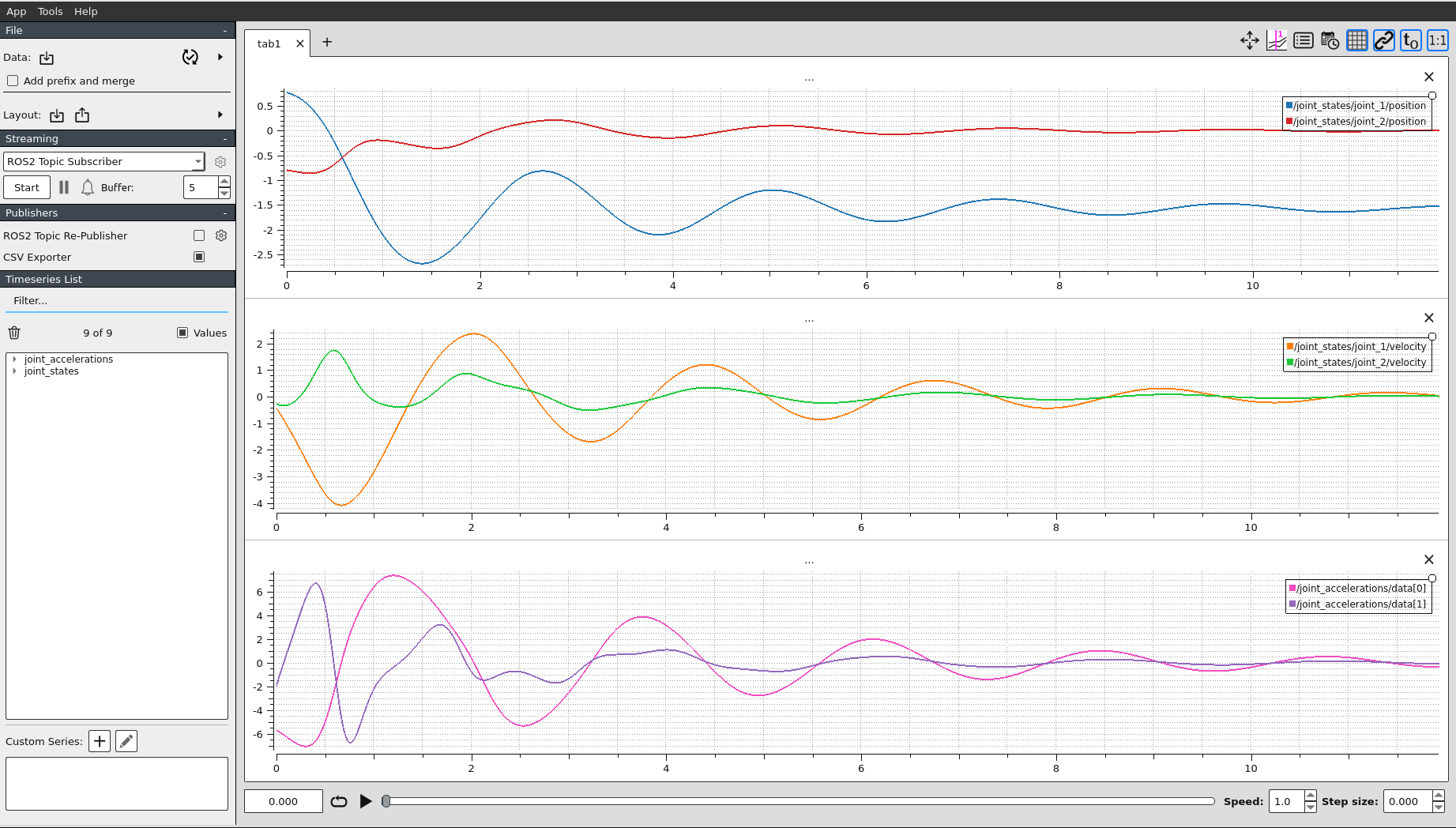Select the tab1 tab
This screenshot has height=828, width=1456.
[x=269, y=43]
